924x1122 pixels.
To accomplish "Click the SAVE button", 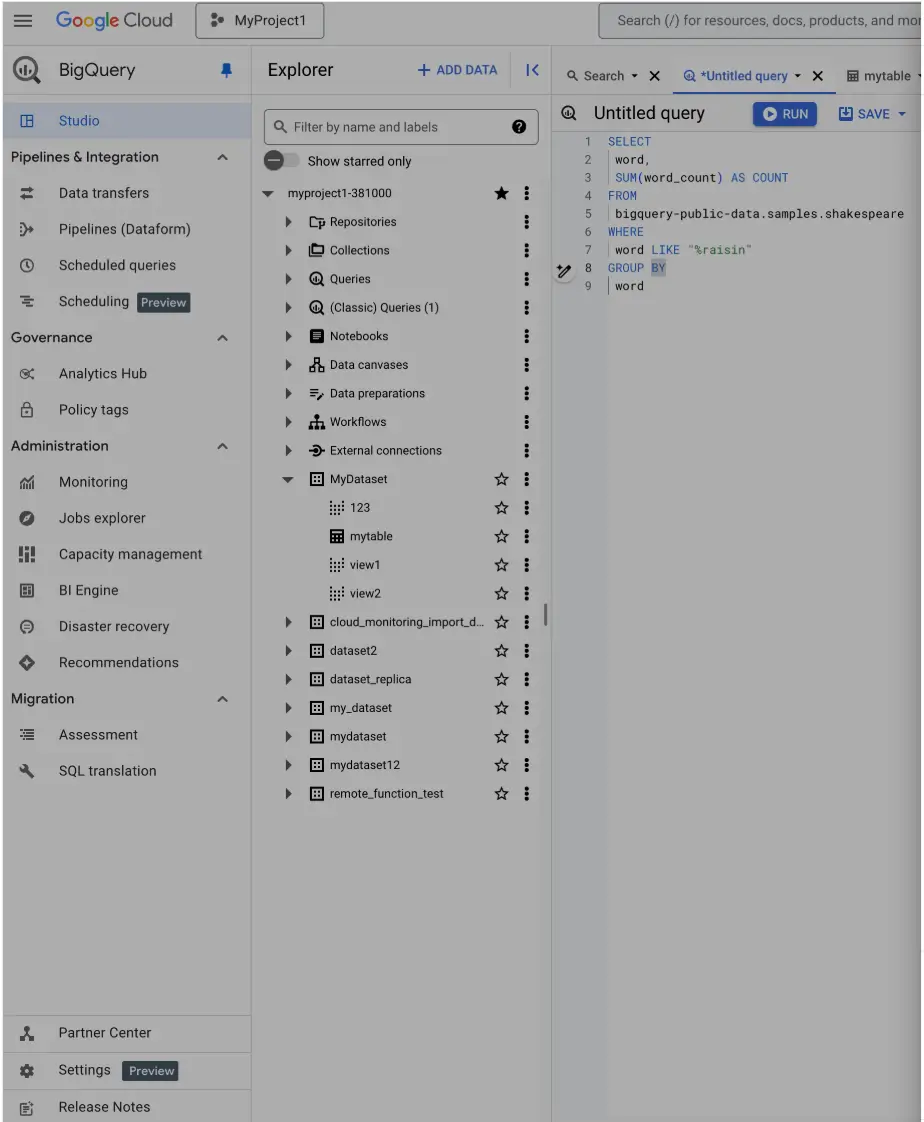I will tap(865, 114).
